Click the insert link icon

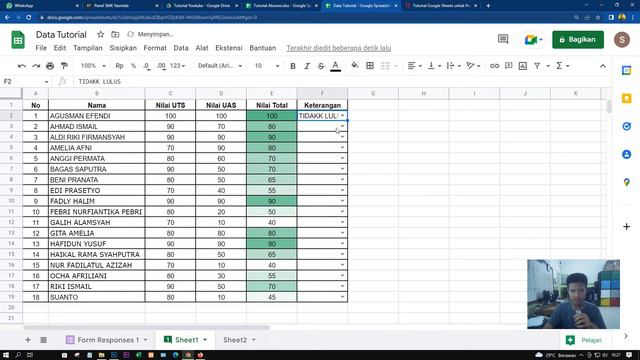[494, 66]
